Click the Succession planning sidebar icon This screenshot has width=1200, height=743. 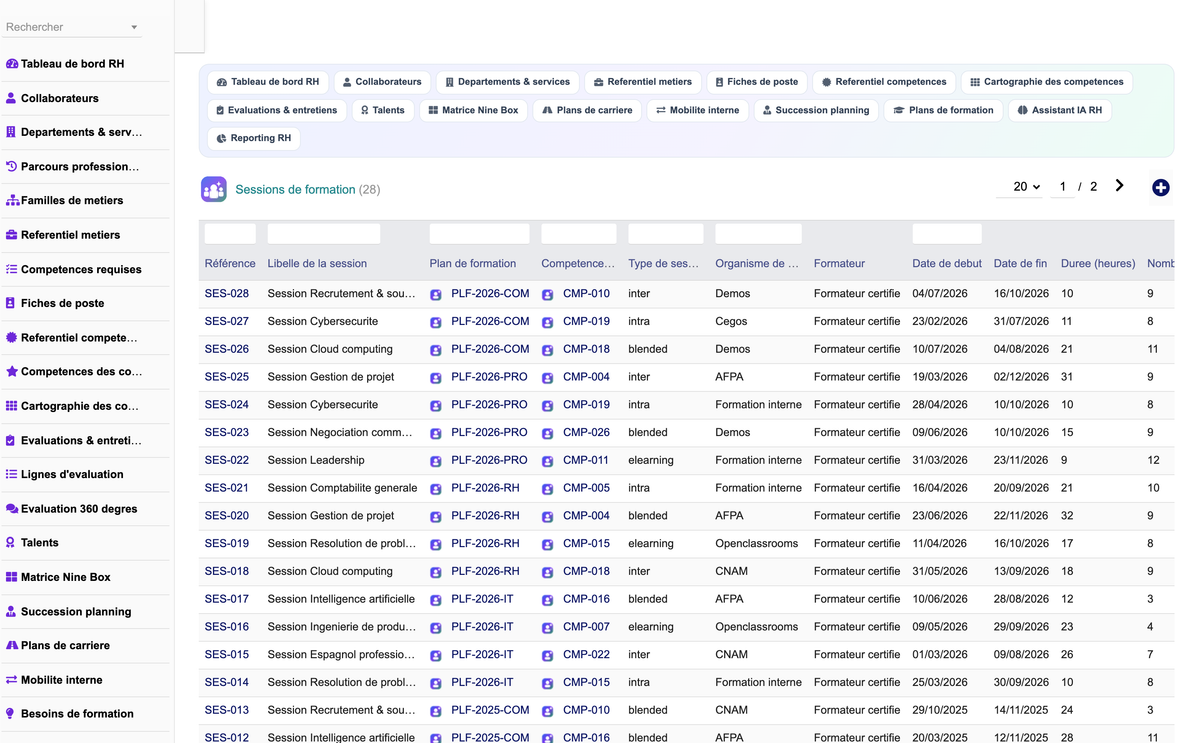(x=12, y=611)
